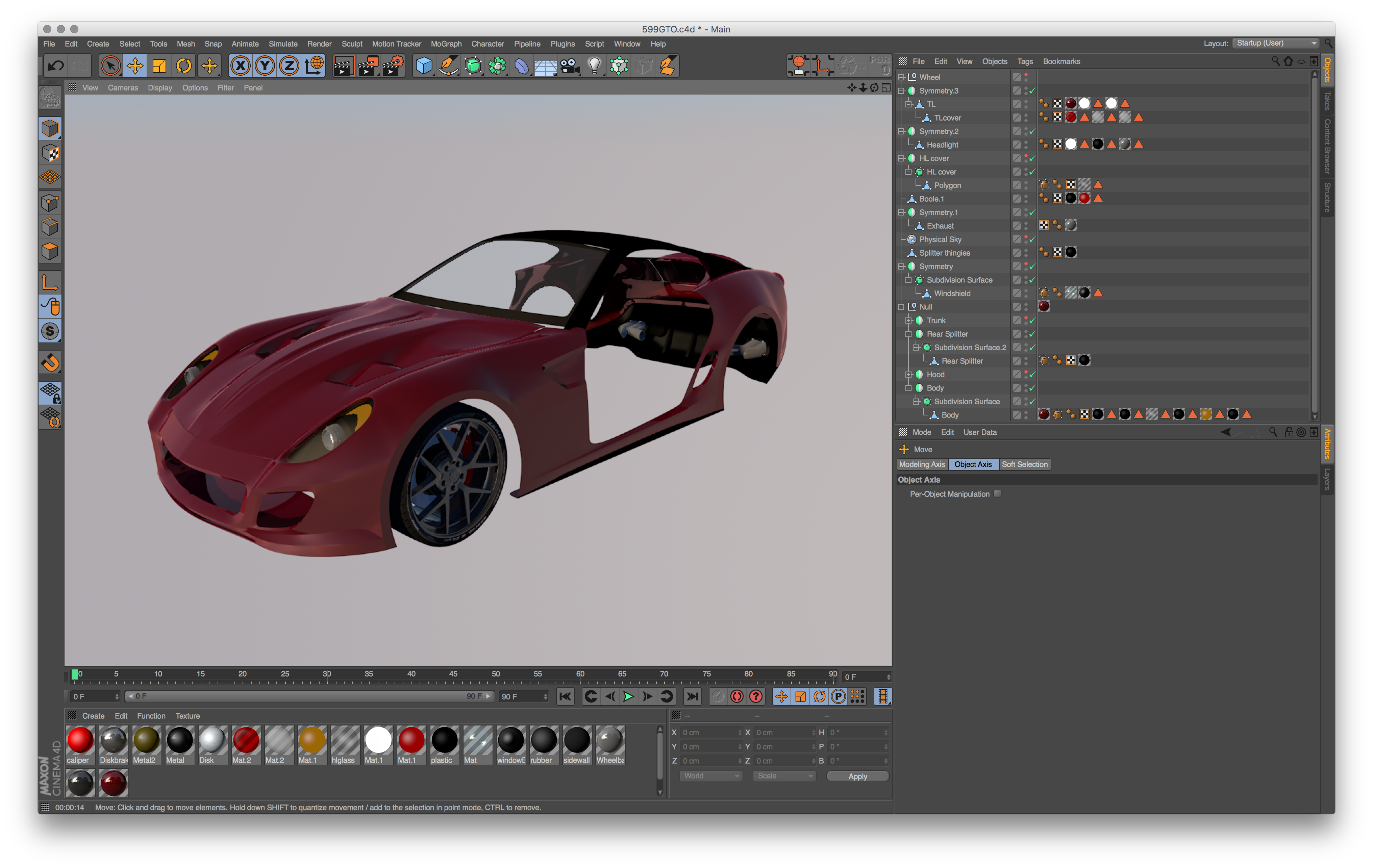Toggle X axis lock
1373x868 pixels.
(241, 66)
